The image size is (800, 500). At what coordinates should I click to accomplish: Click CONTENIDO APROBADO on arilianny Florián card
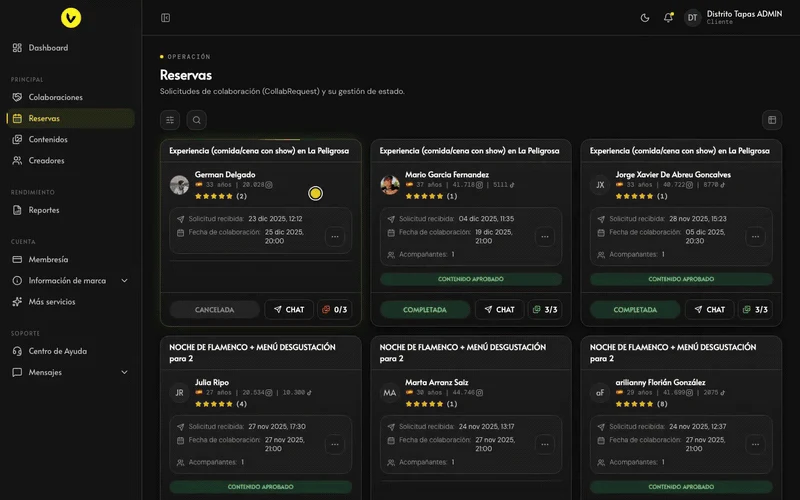tap(681, 487)
